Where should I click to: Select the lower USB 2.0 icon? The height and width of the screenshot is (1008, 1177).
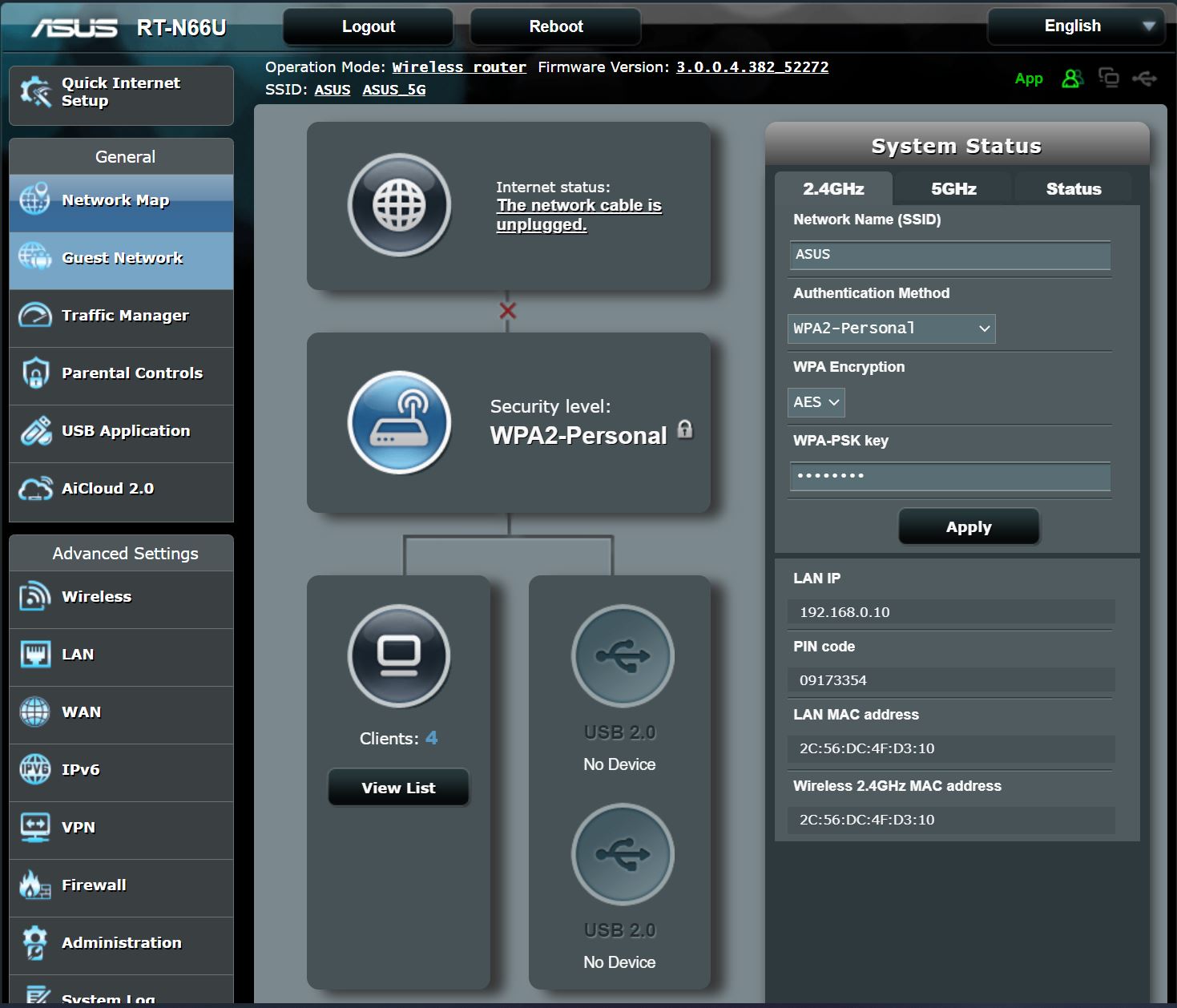tap(623, 854)
